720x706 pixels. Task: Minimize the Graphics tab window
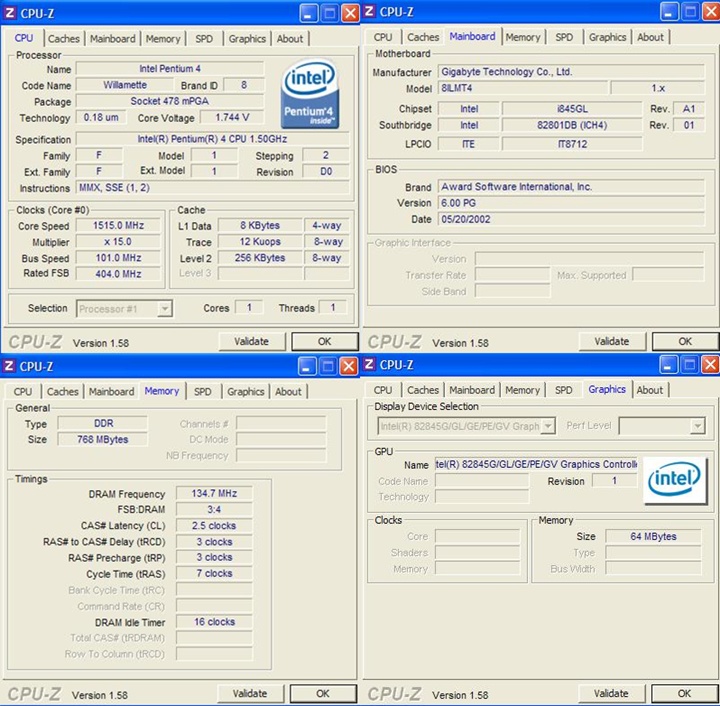(668, 365)
